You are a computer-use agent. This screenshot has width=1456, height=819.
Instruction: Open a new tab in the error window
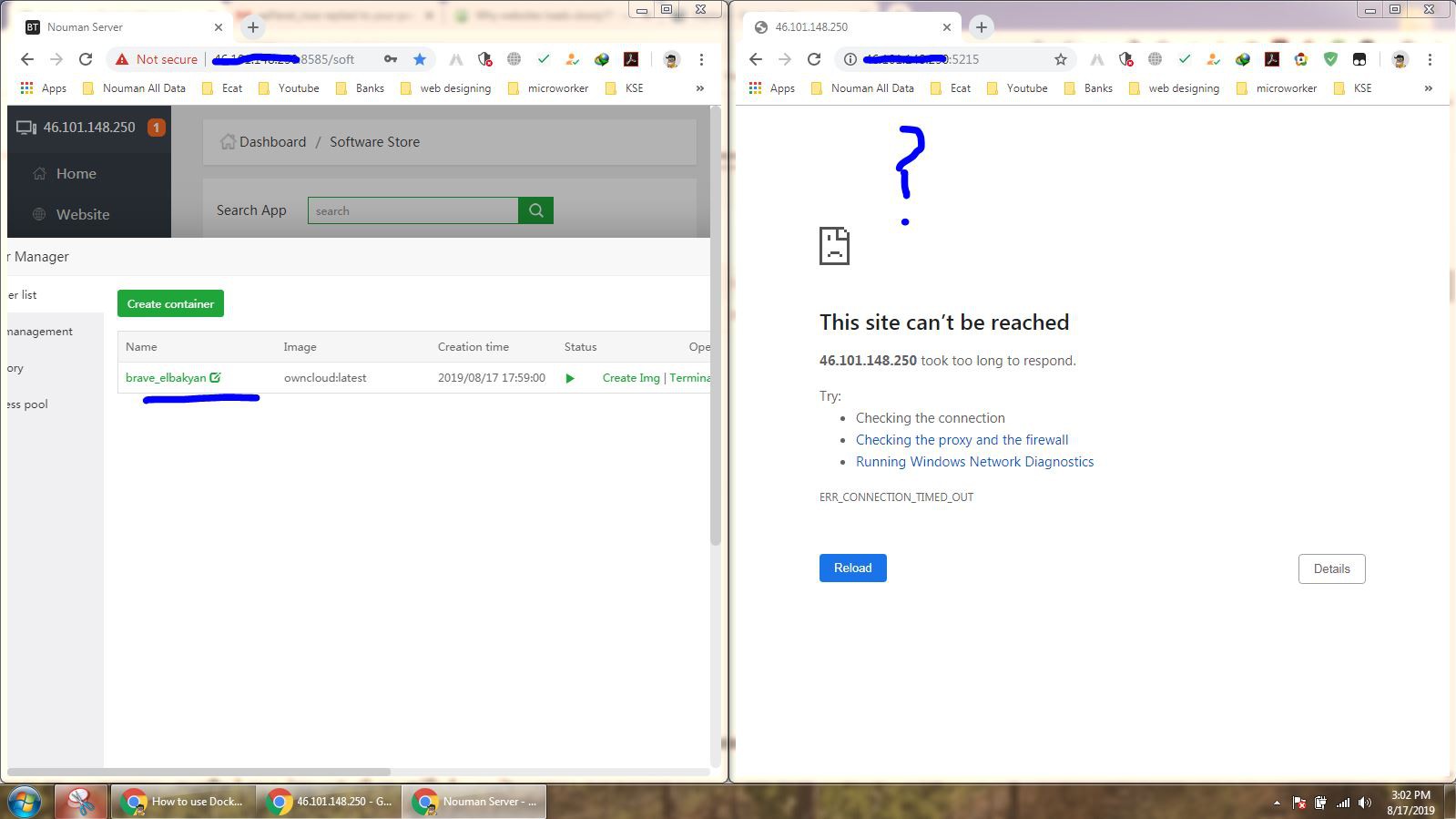click(x=982, y=27)
